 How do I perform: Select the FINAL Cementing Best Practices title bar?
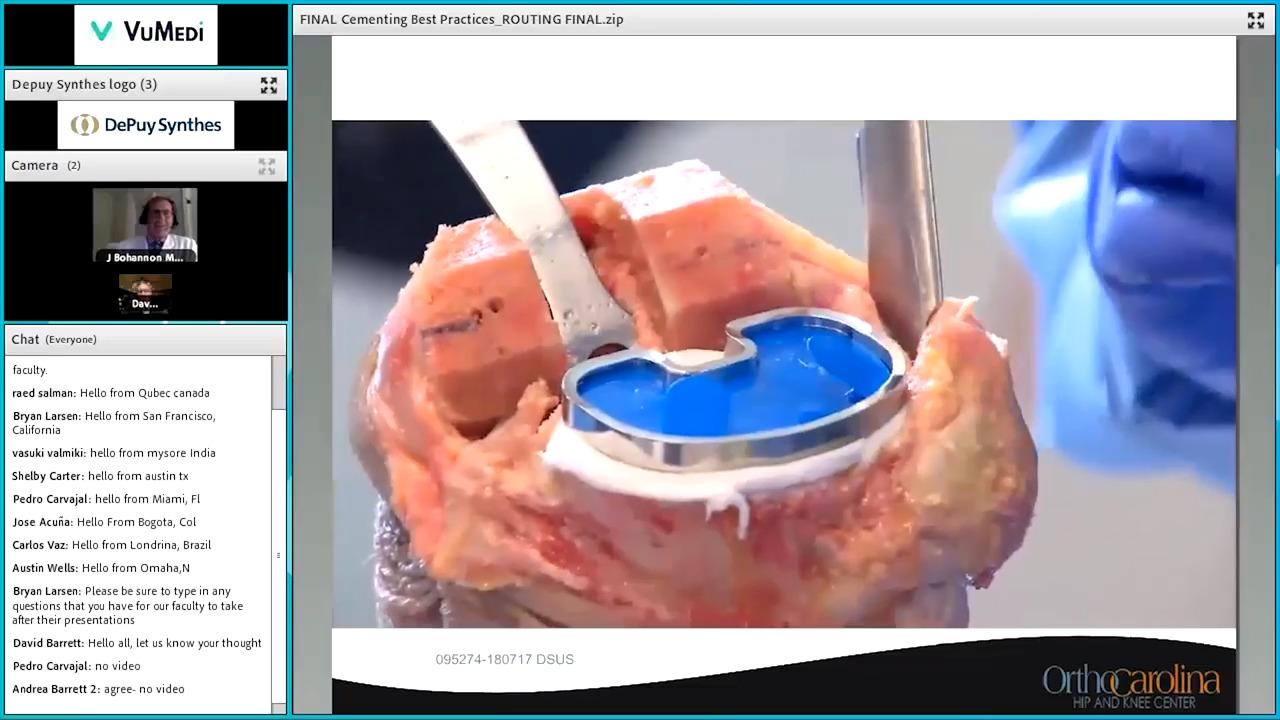pos(460,19)
